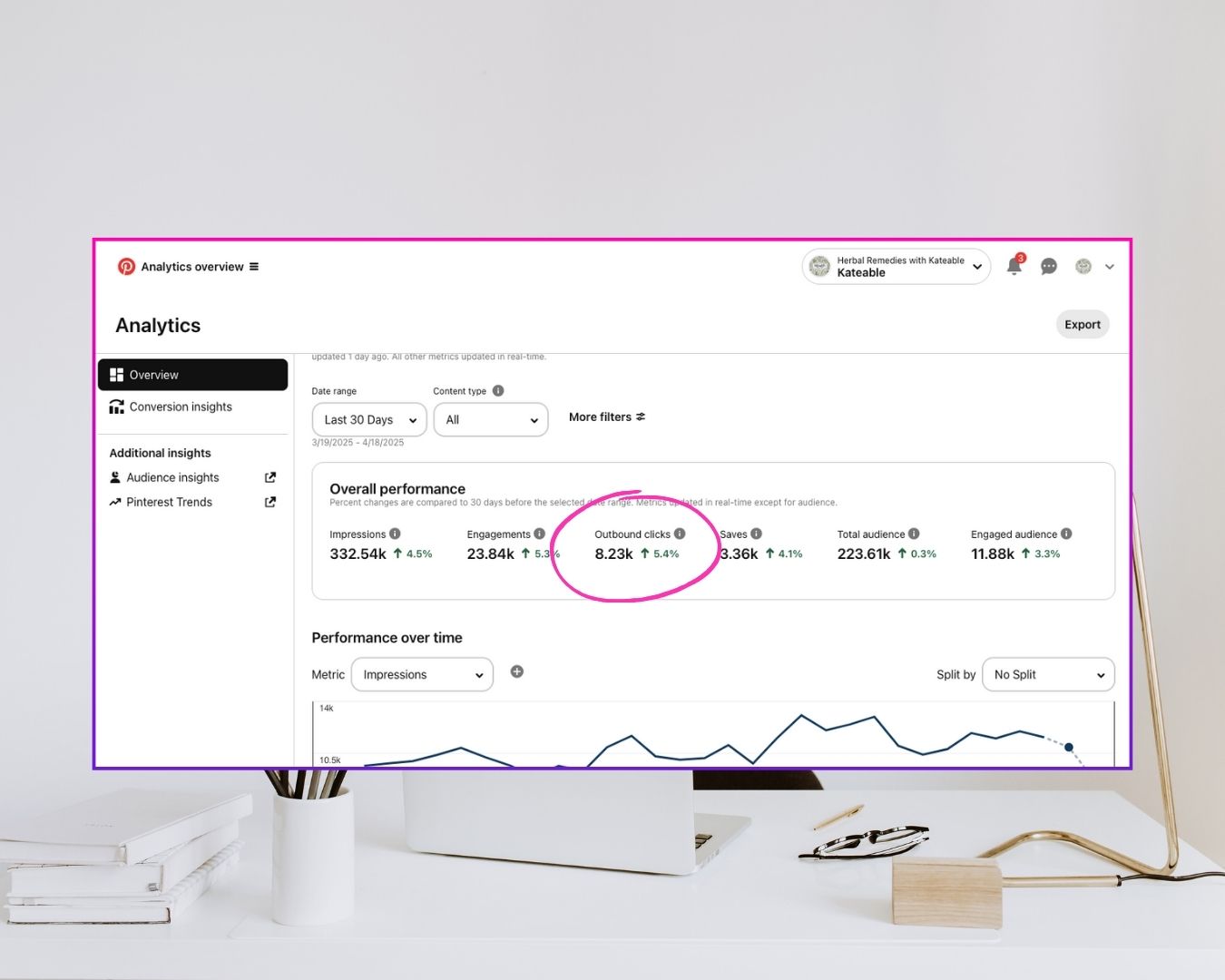
Task: Click the Export button
Action: [1082, 324]
